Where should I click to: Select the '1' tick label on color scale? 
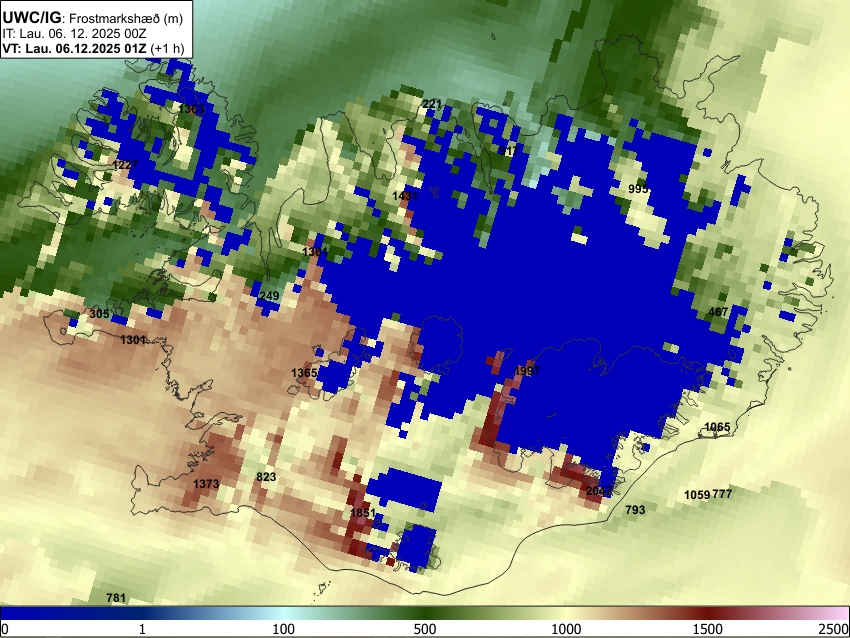pyautogui.click(x=142, y=629)
